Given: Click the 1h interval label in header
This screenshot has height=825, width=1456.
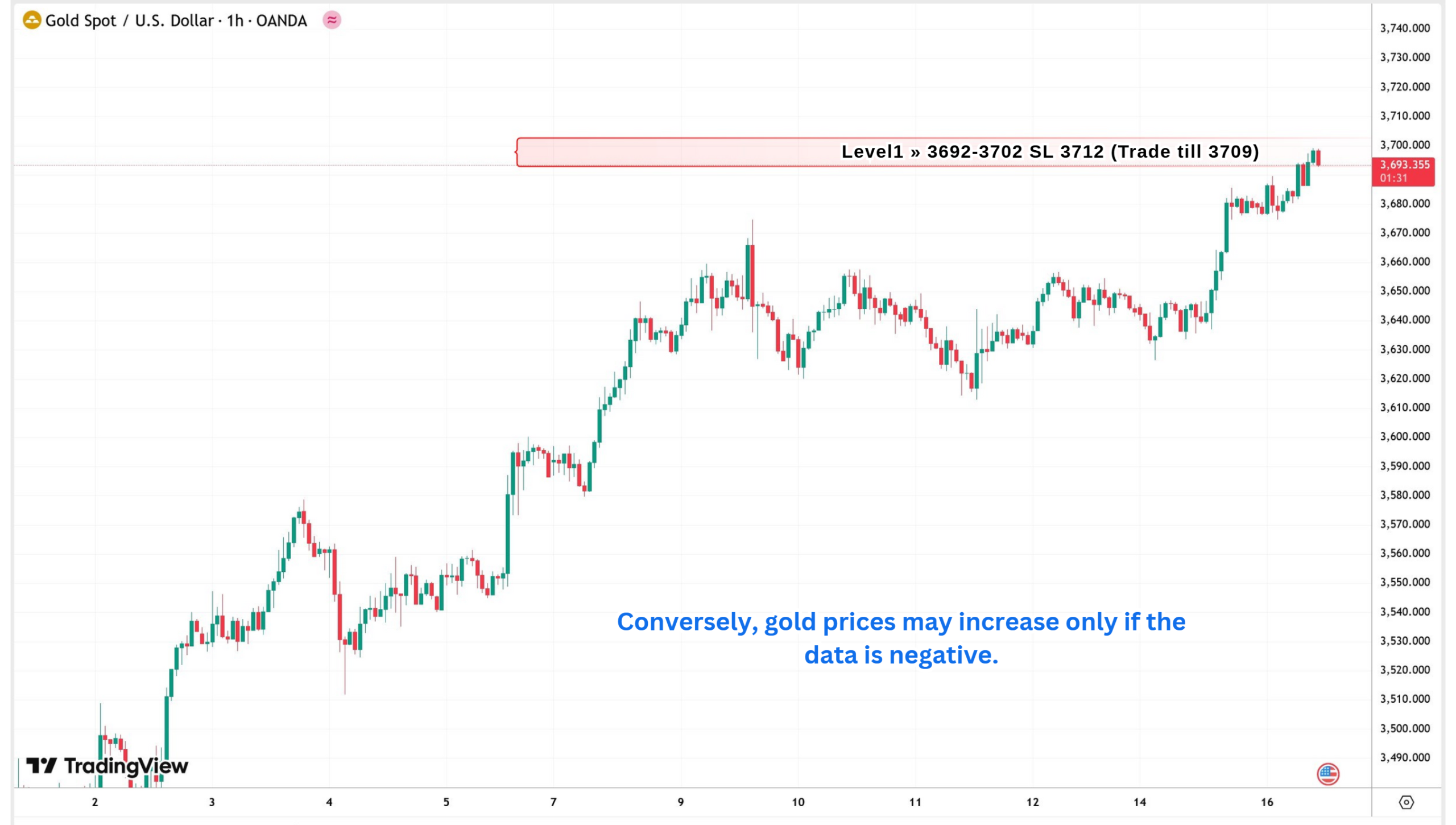Looking at the screenshot, I should (x=235, y=20).
